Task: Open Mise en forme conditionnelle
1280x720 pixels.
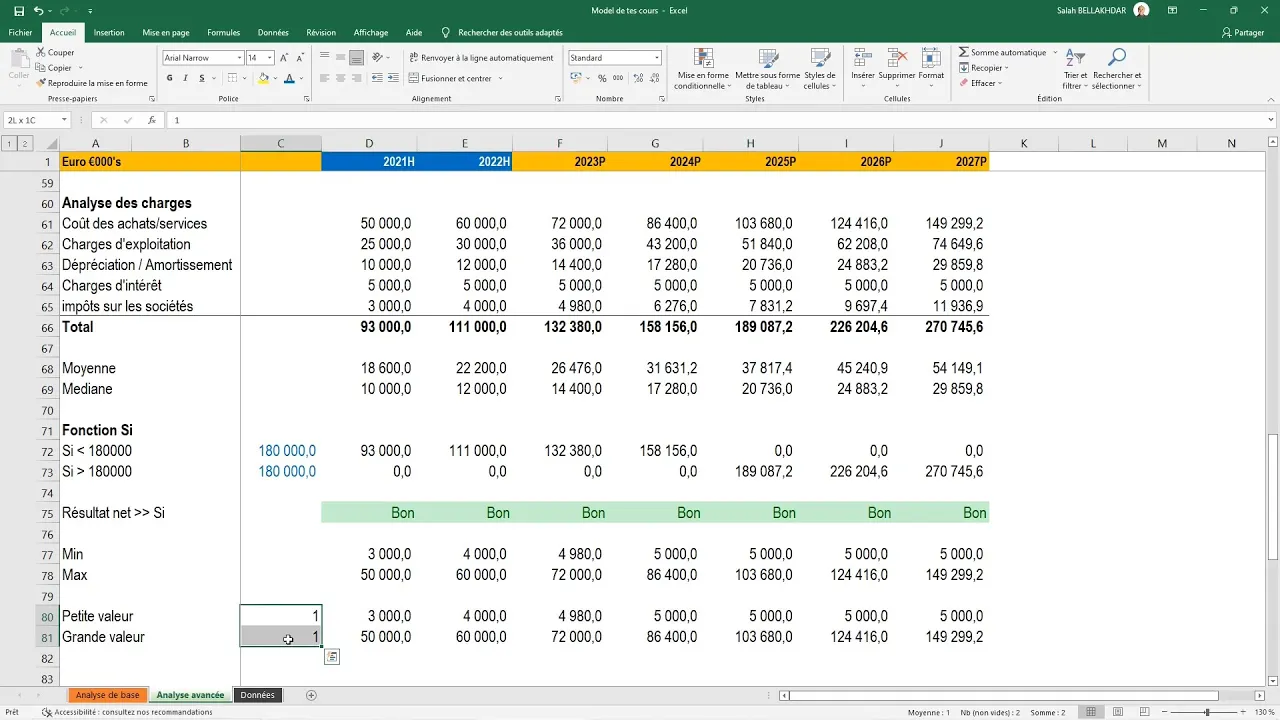Action: click(x=703, y=69)
